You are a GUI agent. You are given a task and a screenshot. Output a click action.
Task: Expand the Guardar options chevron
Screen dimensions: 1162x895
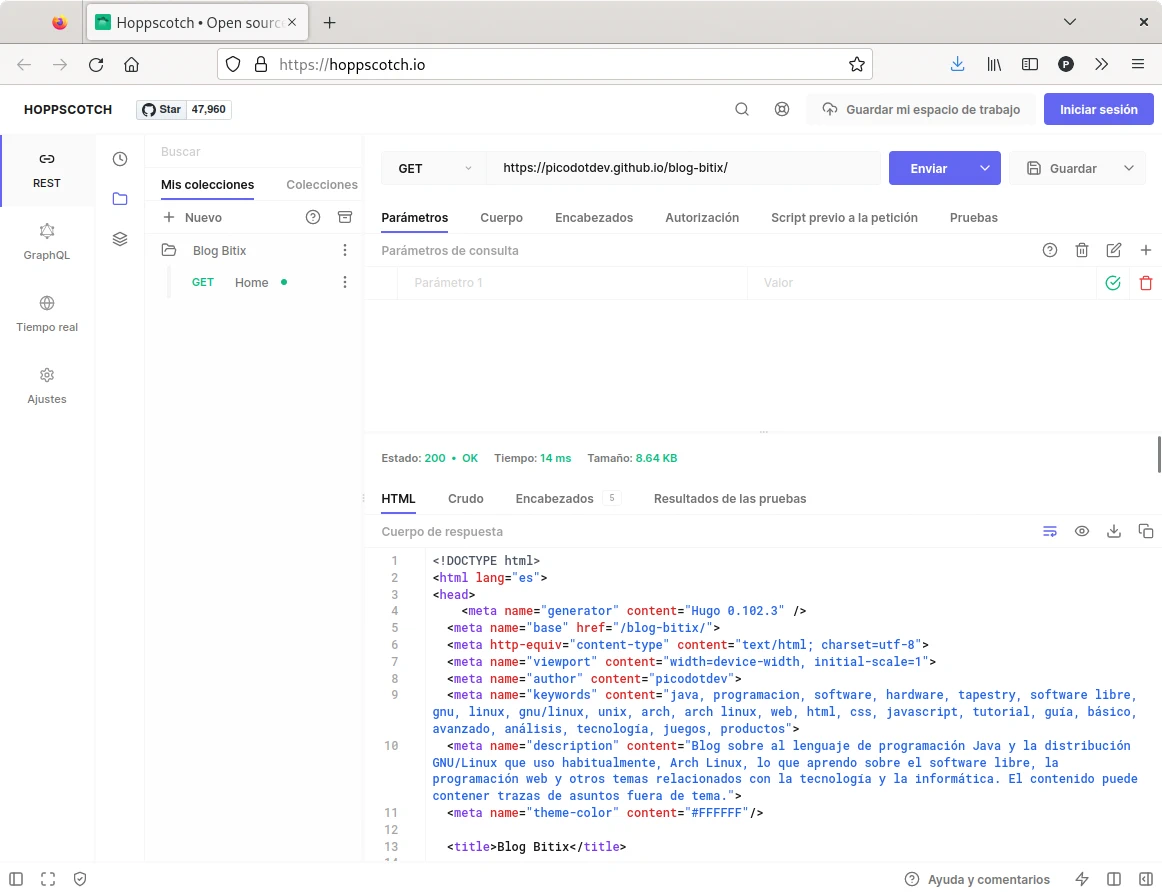pyautogui.click(x=1129, y=169)
